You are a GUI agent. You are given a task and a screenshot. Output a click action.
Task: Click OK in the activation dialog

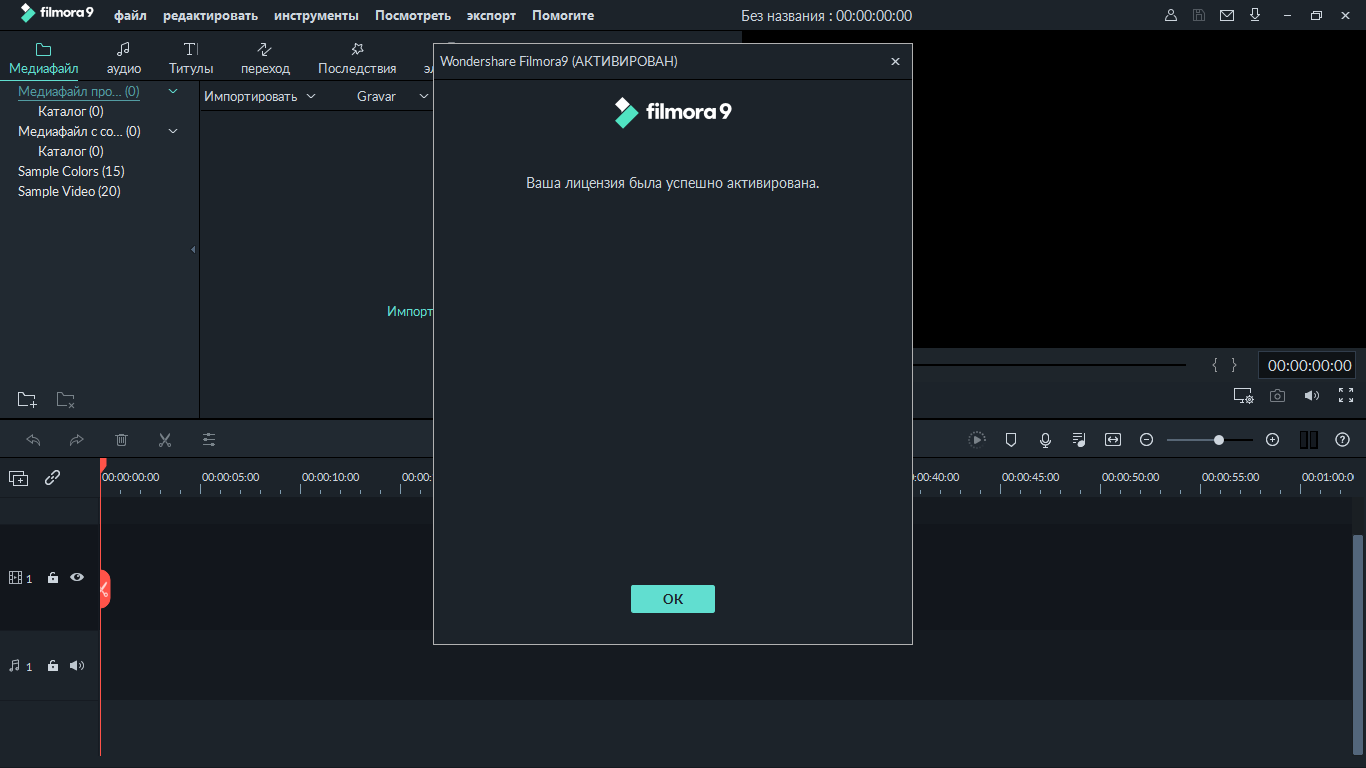(673, 599)
